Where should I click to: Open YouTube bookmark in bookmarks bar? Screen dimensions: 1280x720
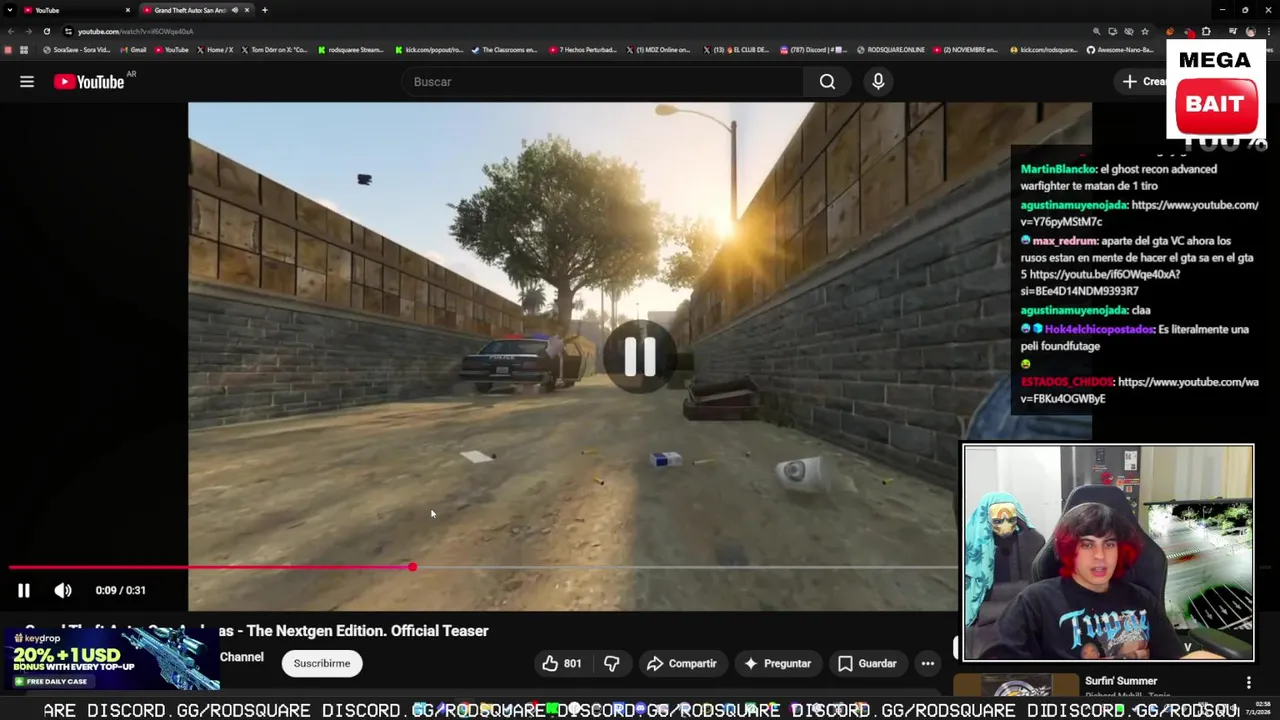pyautogui.click(x=172, y=50)
